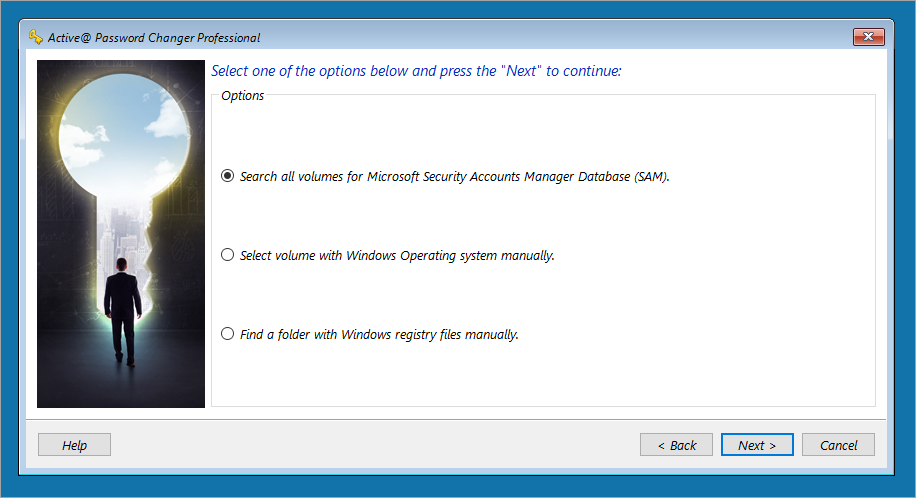Click the man silhouette in the keyhole picture

point(123,312)
